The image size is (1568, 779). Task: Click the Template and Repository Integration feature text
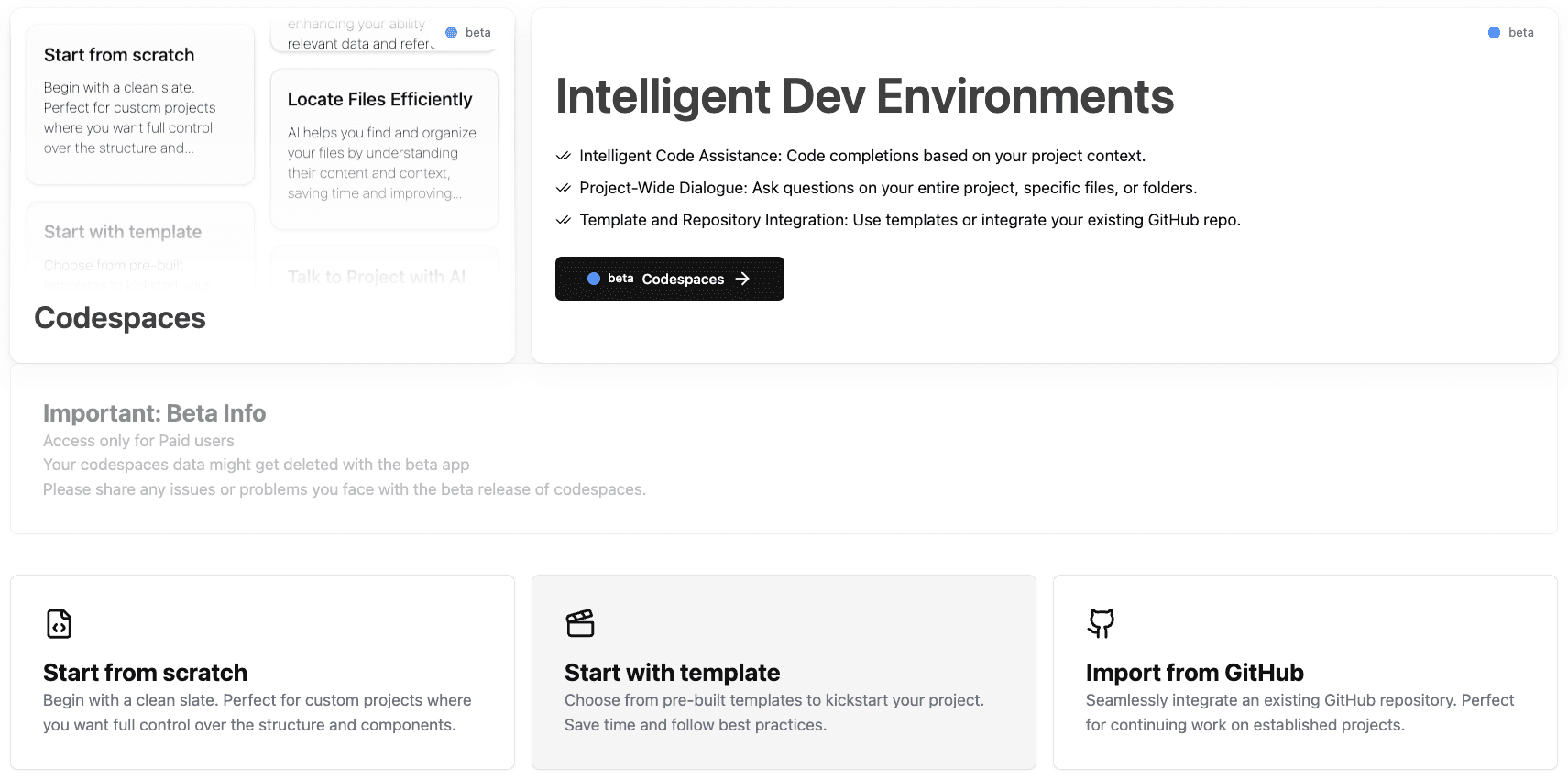click(910, 220)
